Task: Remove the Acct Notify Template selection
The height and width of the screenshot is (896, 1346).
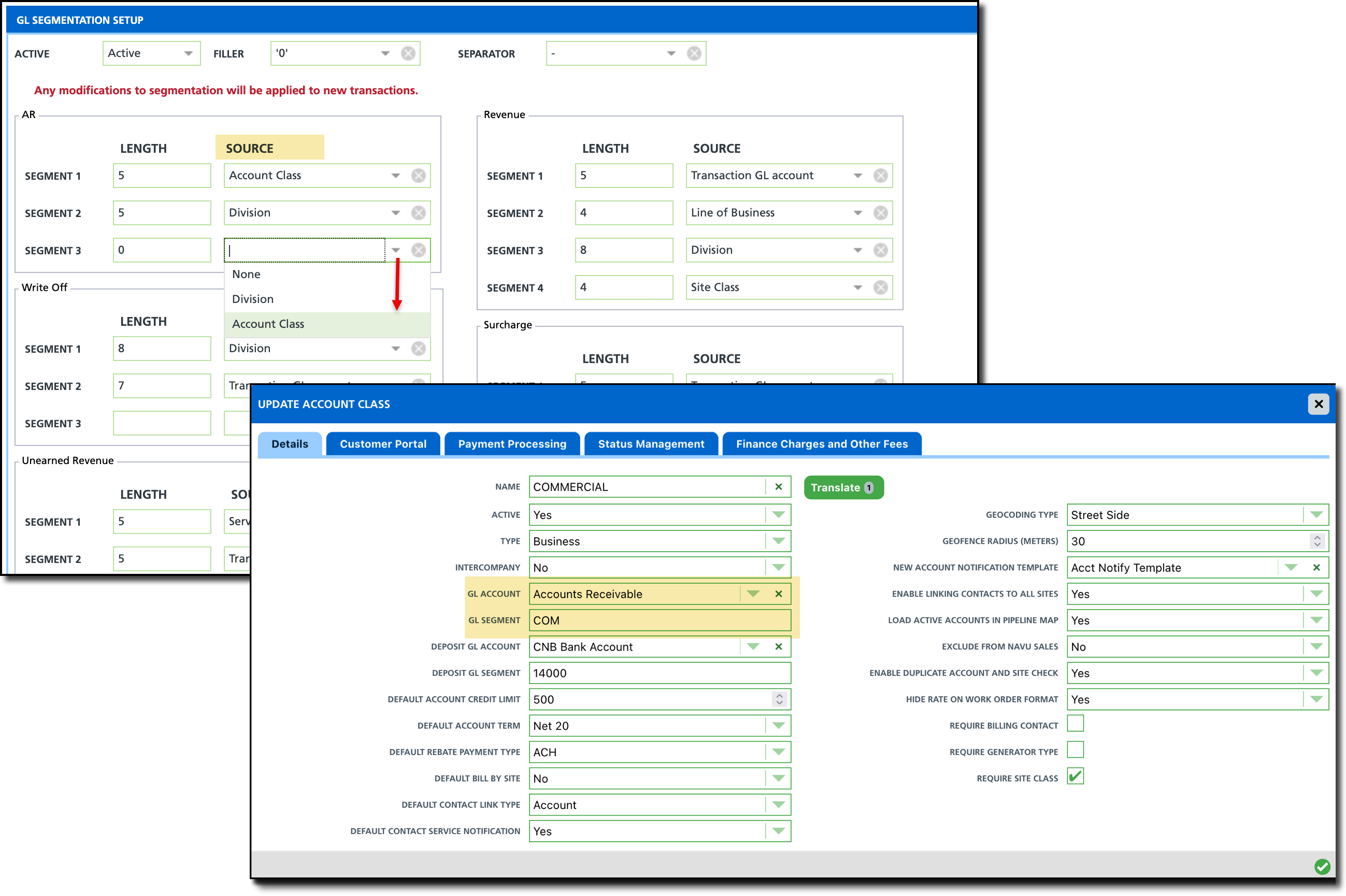Action: [x=1316, y=568]
